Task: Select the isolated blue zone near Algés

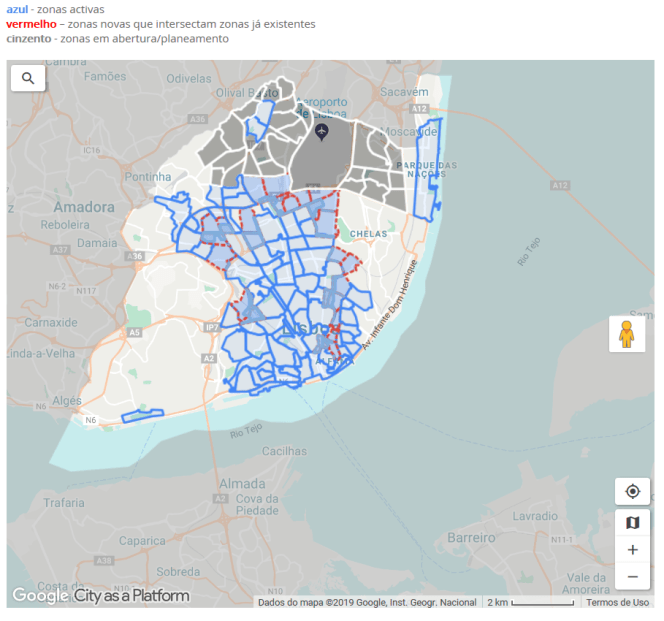Action: 142,416
